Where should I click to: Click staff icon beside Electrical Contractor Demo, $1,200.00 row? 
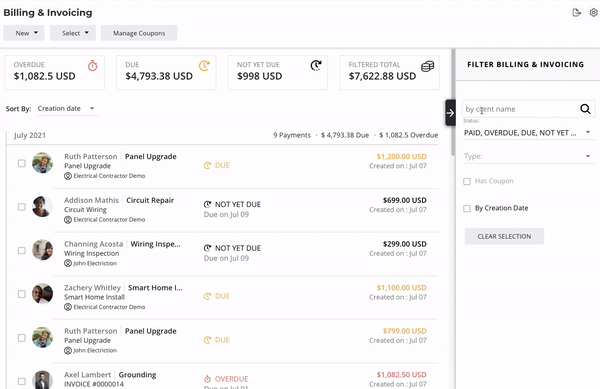click(x=68, y=176)
